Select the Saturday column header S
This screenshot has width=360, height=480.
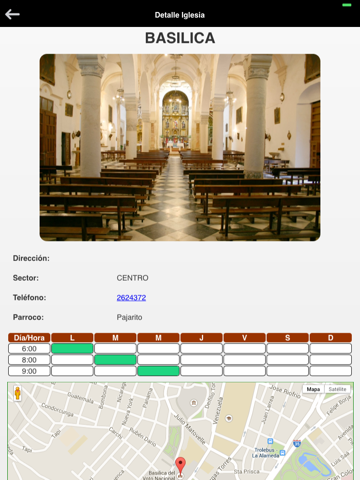click(x=288, y=338)
